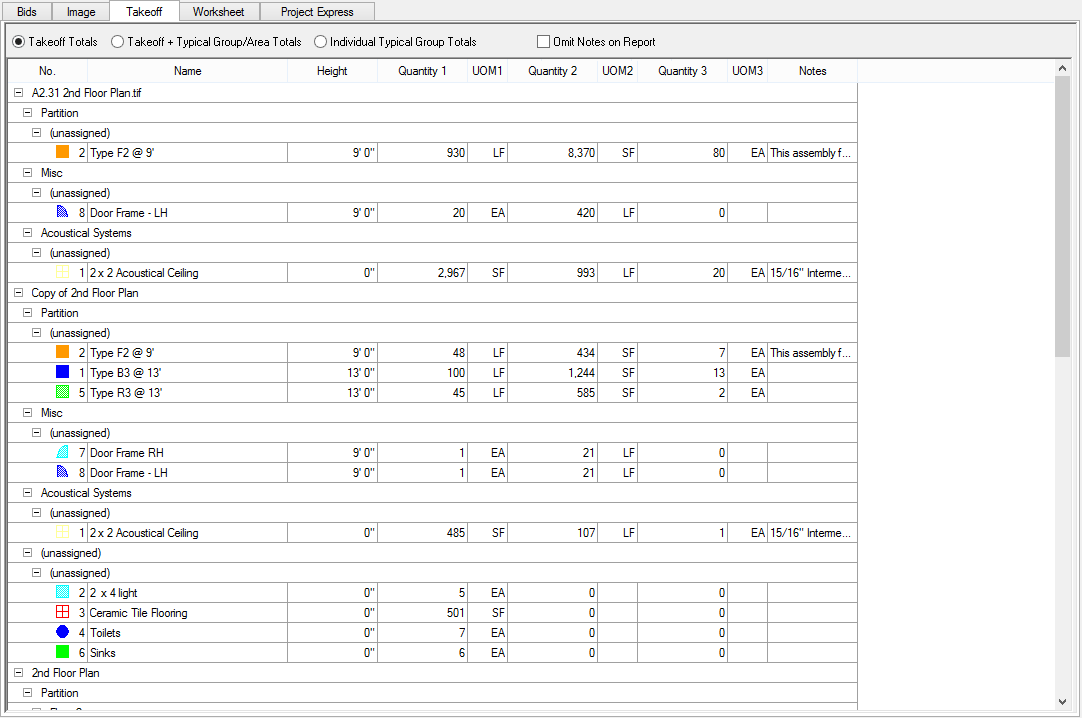Select the 'Sinks' name cell
Image resolution: width=1082 pixels, height=718 pixels.
(187, 652)
